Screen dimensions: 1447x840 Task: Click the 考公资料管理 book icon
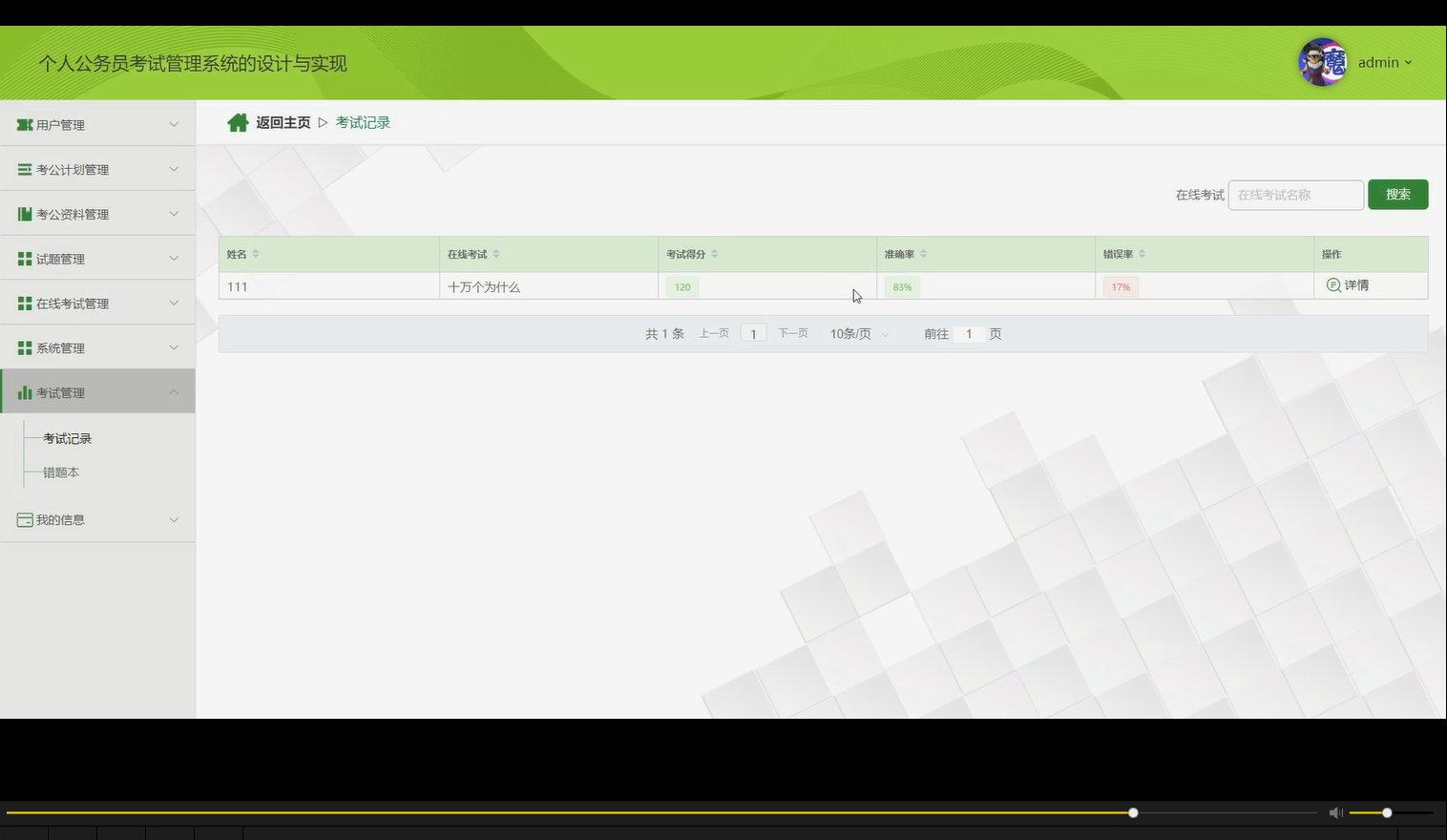[x=25, y=214]
